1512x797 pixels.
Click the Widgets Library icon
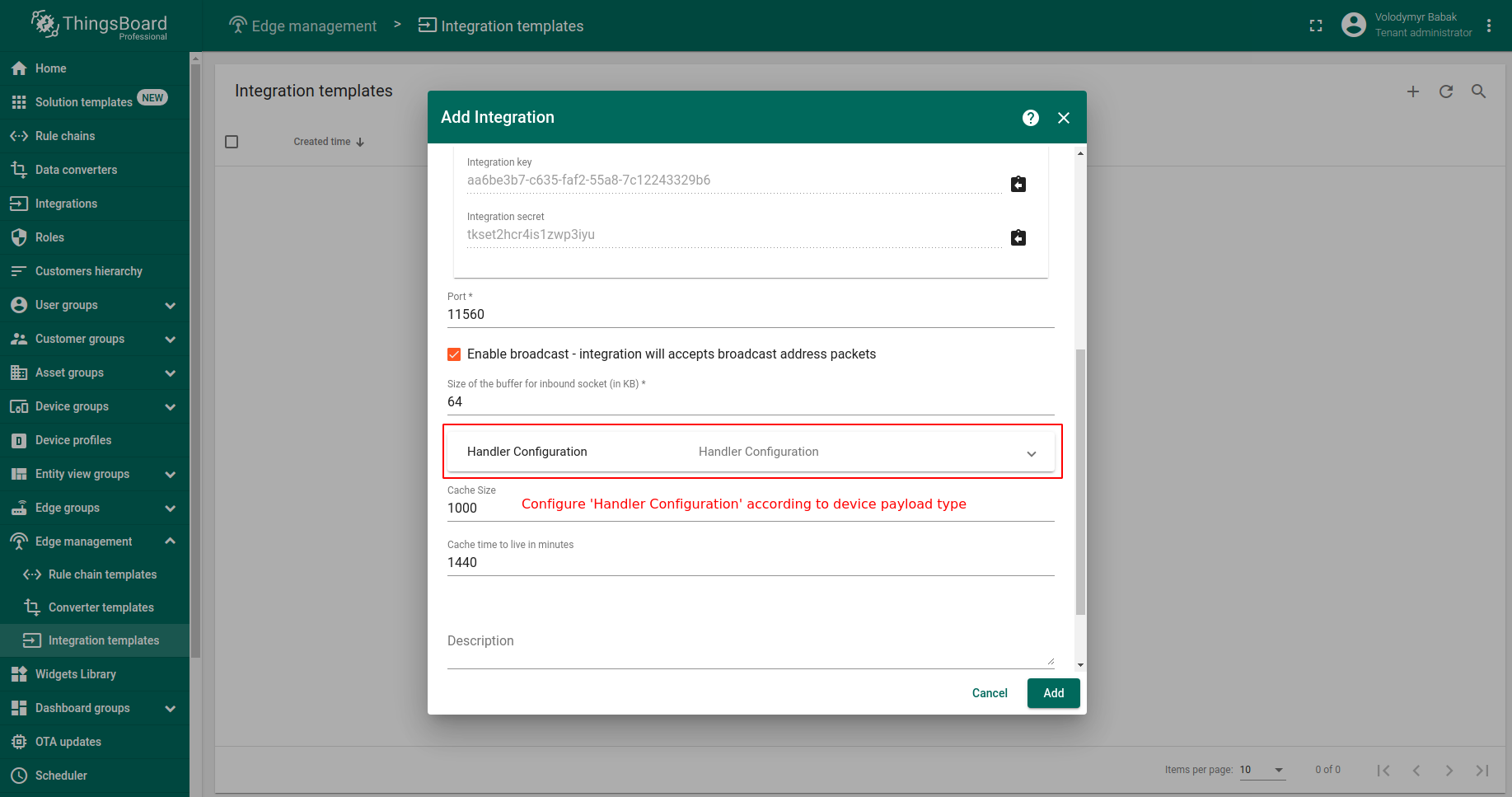(19, 674)
